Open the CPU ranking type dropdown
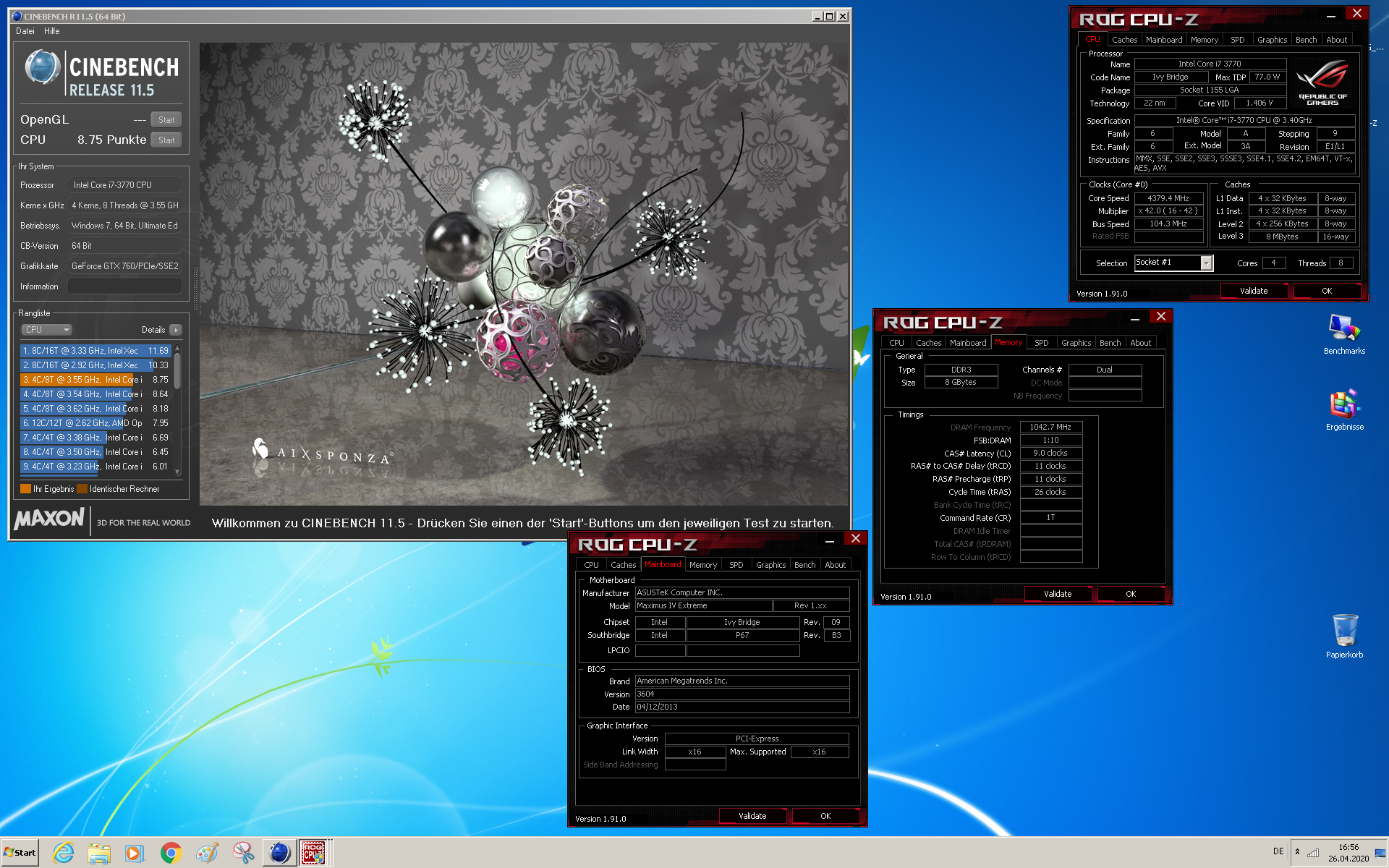This screenshot has height=868, width=1389. pyautogui.click(x=46, y=330)
